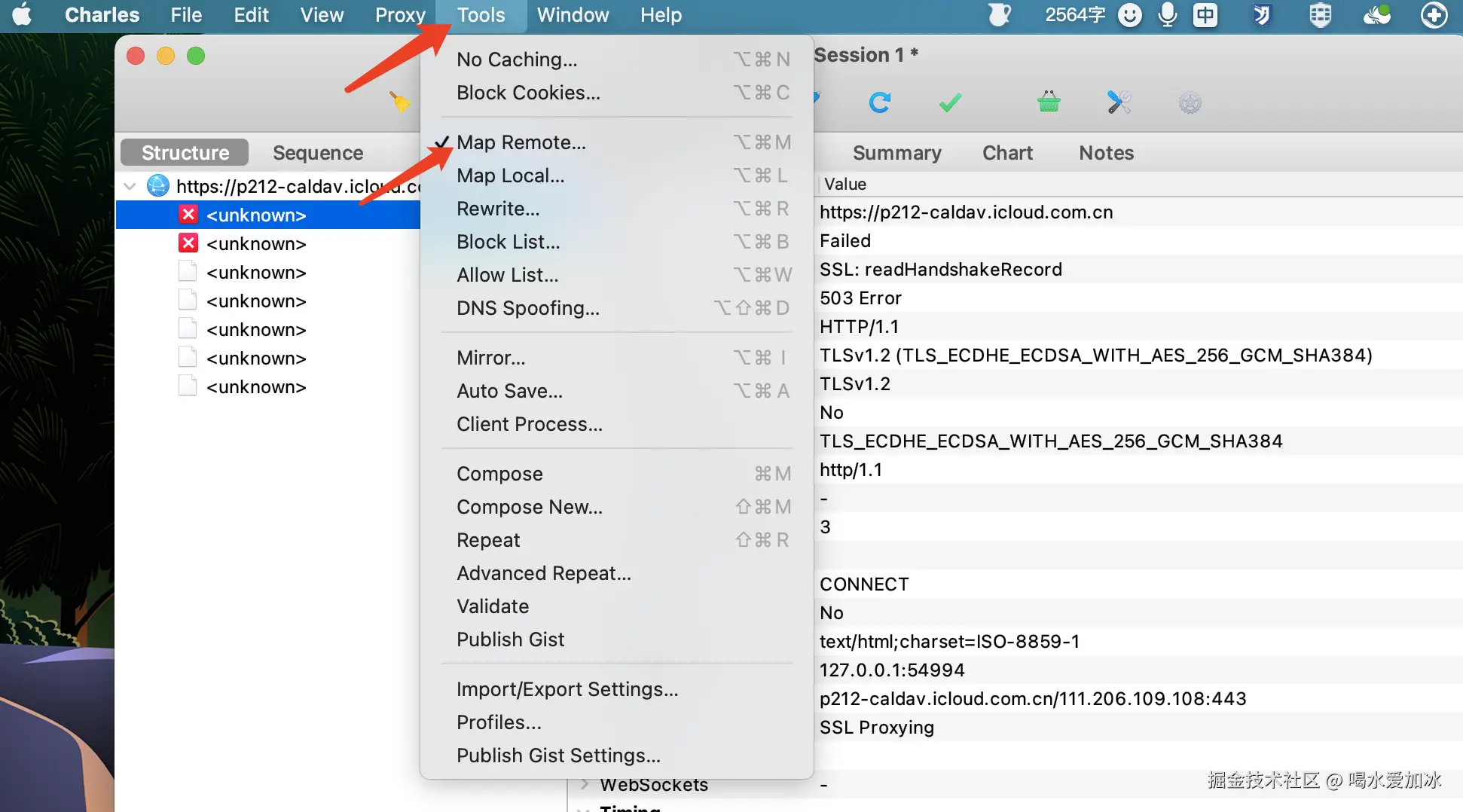Image resolution: width=1463 pixels, height=812 pixels.
Task: Choose DNS Spoofing... menu item
Action: click(x=616, y=308)
